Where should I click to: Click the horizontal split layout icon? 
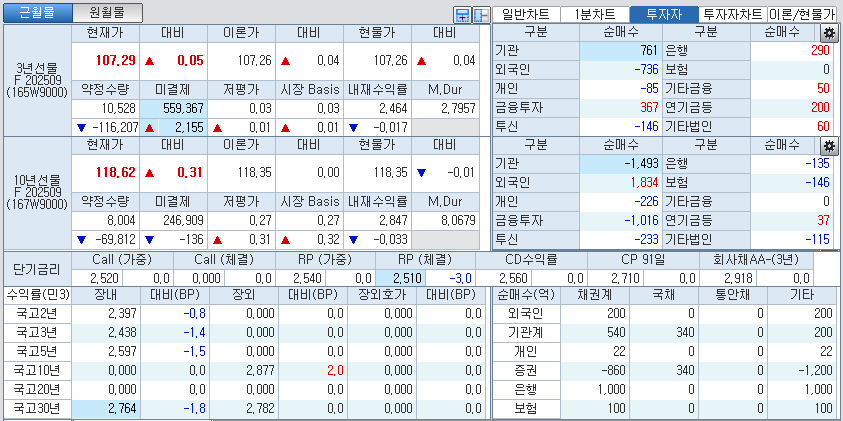462,15
